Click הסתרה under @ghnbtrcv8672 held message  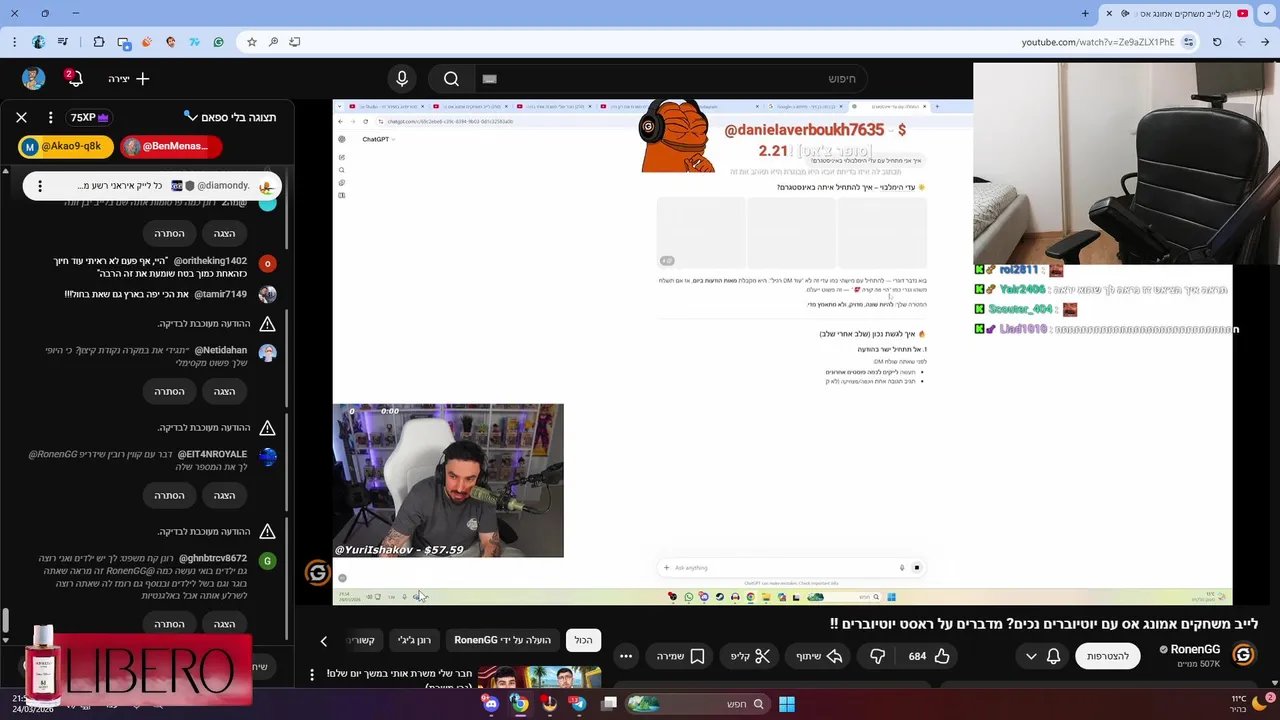169,624
